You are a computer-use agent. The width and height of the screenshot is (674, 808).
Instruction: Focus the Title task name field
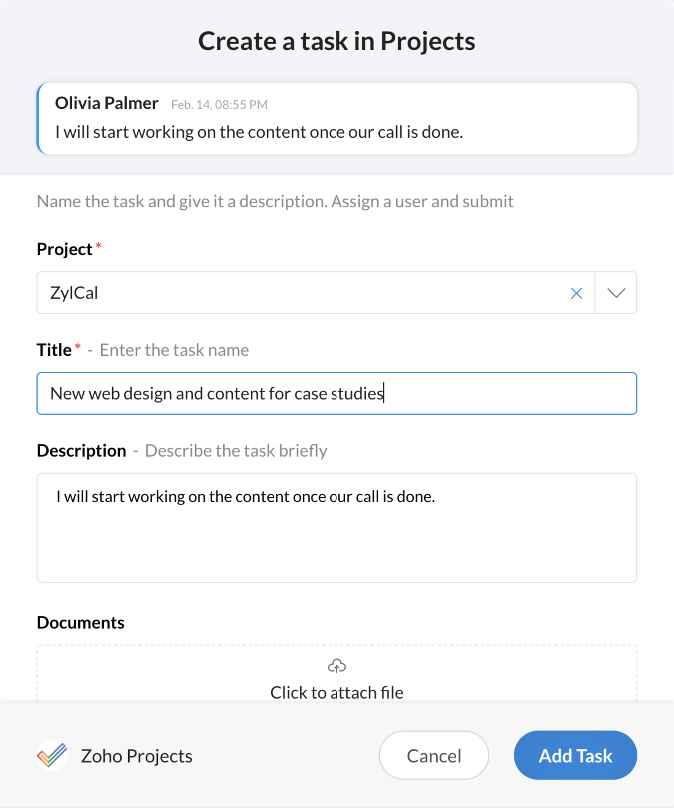tap(336, 394)
